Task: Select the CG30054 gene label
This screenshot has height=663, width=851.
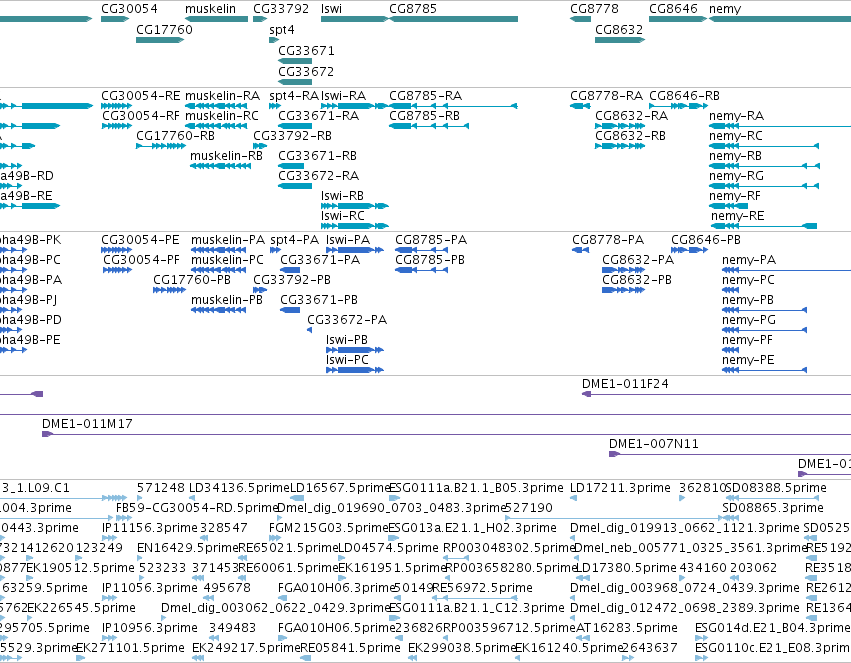Action: pos(129,9)
